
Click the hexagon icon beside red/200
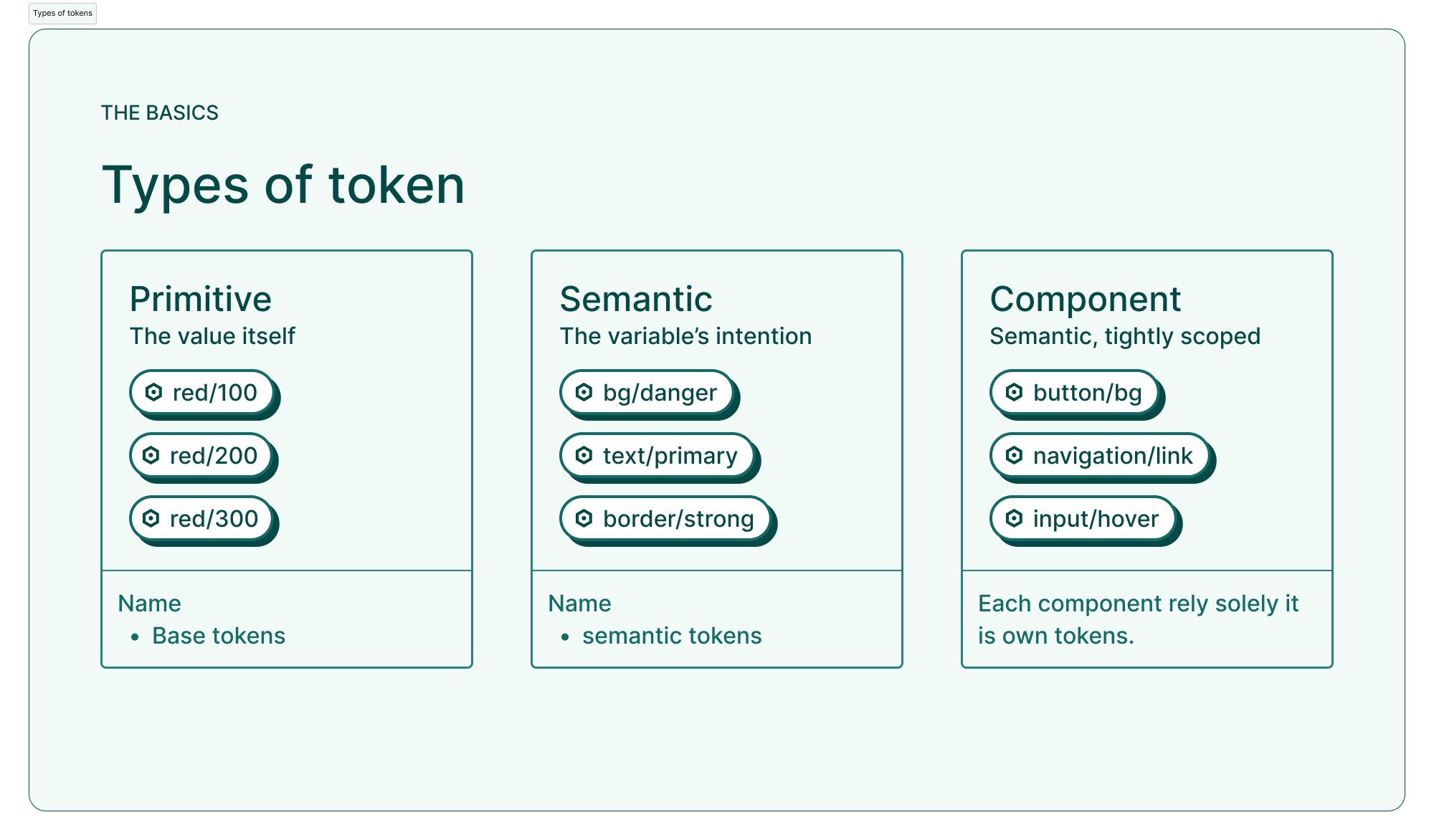[151, 455]
